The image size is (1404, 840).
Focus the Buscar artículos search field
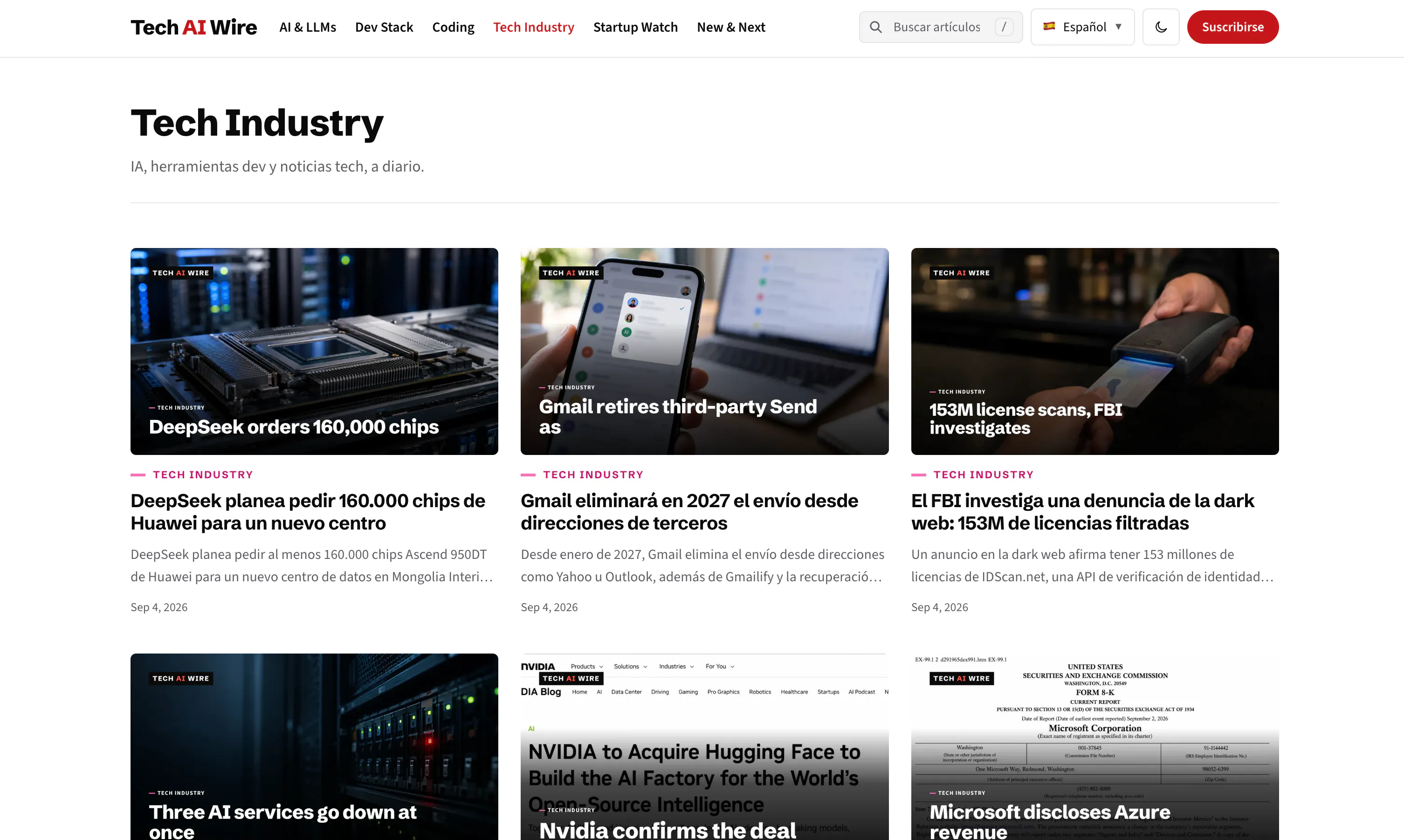tap(941, 27)
